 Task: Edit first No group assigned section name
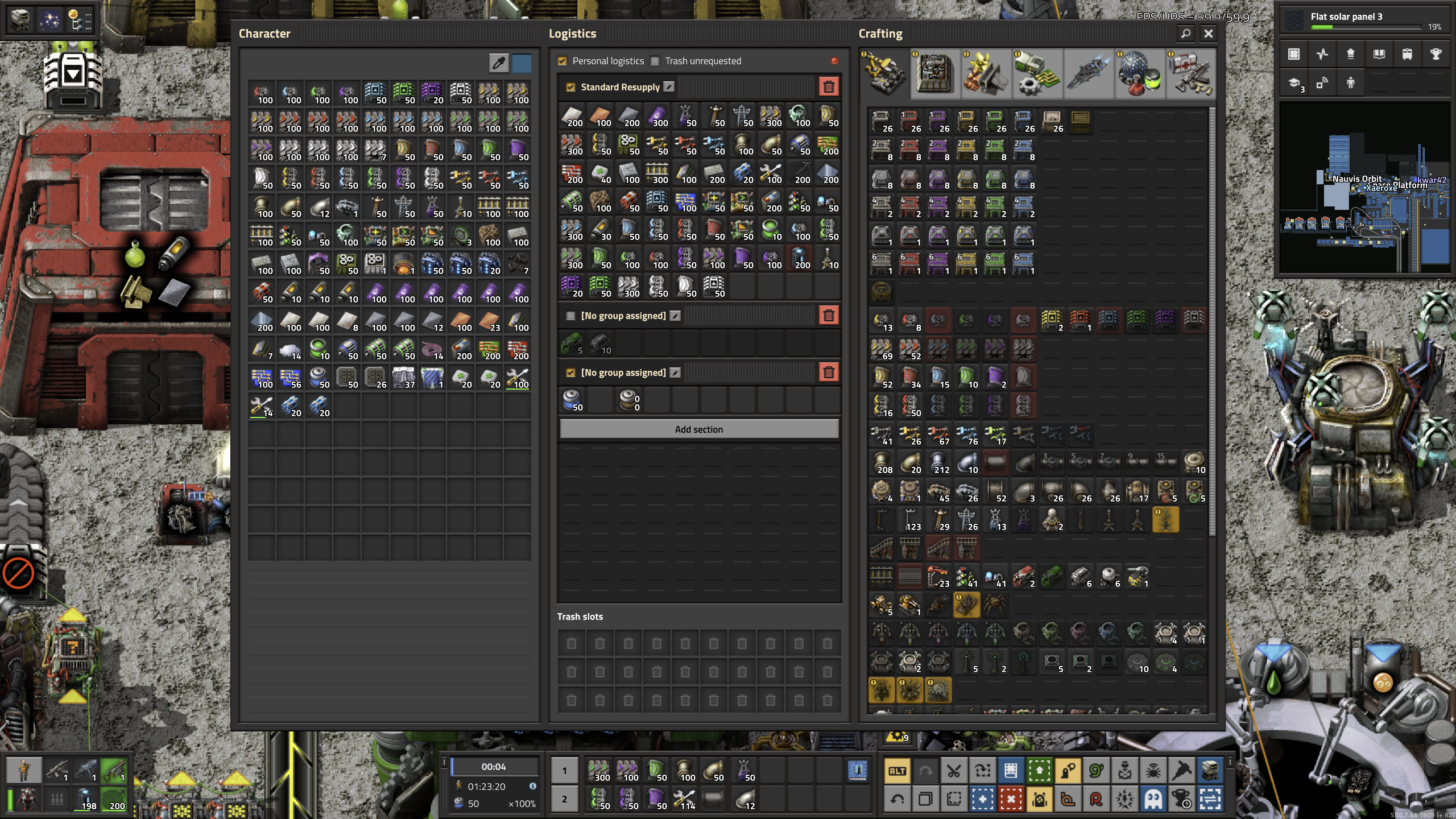tap(675, 316)
